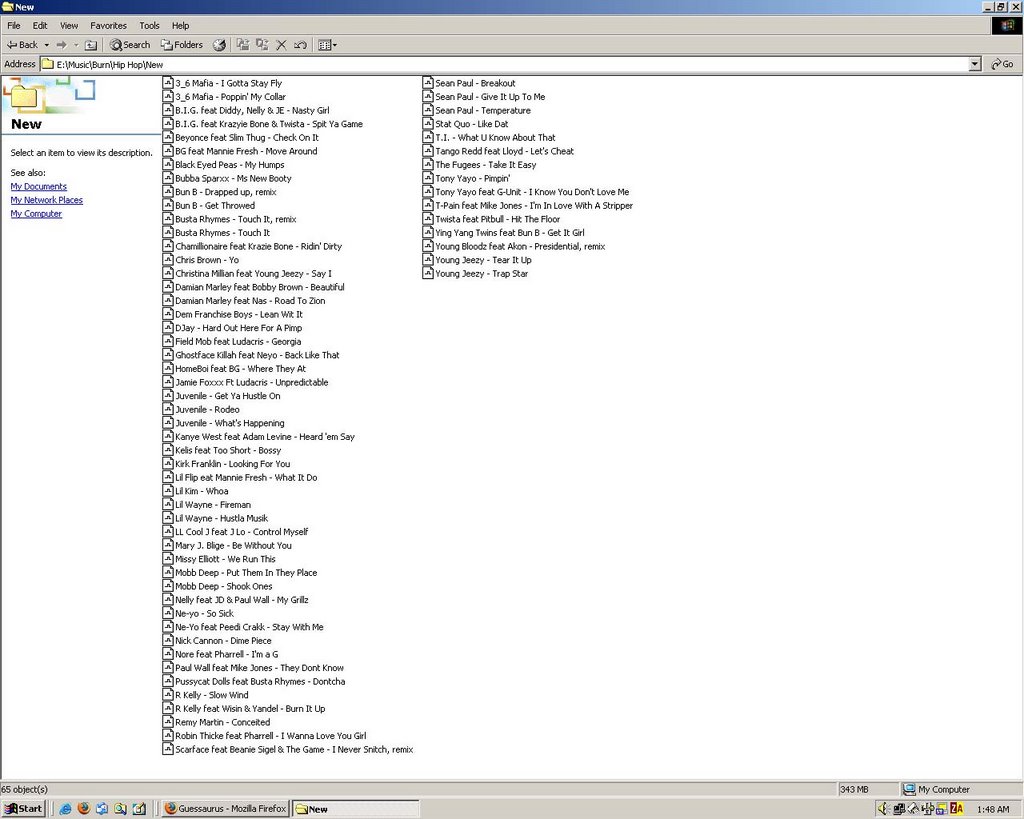Select file icon for Young Jeezy - Trap Star

click(x=428, y=273)
